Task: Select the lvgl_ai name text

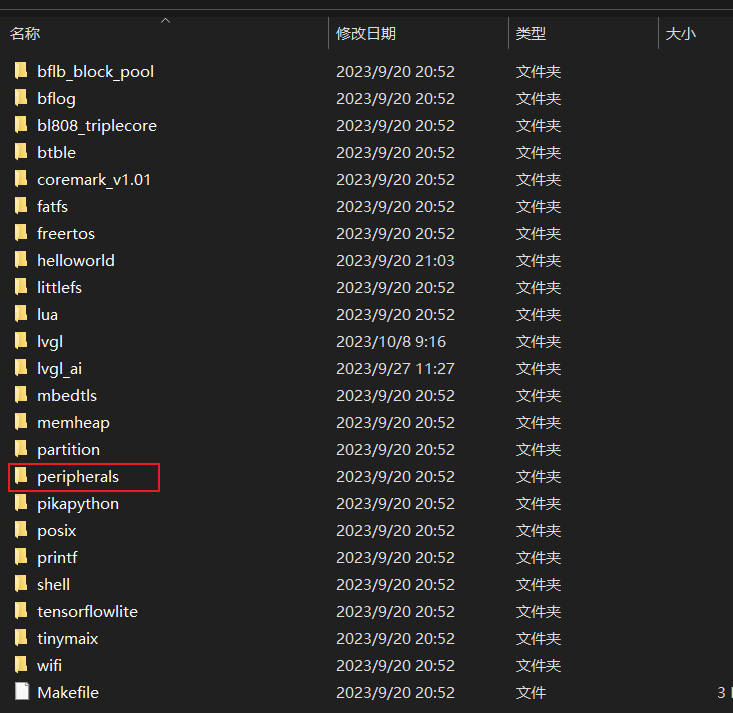Action: click(x=59, y=369)
